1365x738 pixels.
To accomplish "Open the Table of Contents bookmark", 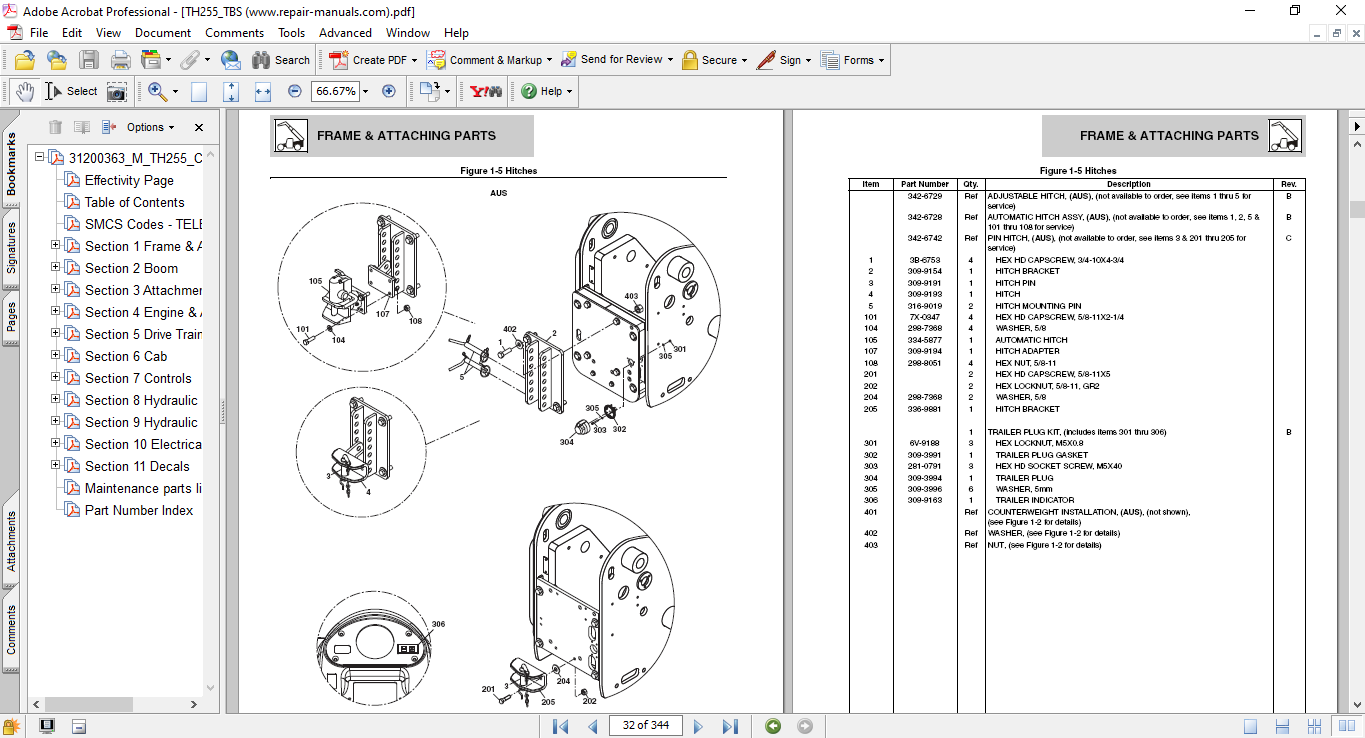I will [x=134, y=202].
